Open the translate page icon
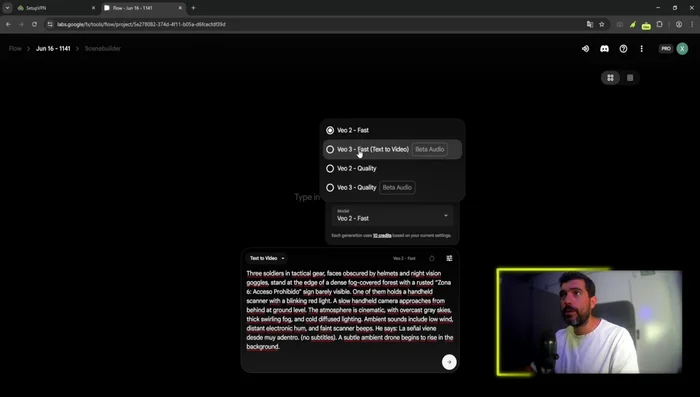Screen dimensions: 700x397 click(x=590, y=24)
